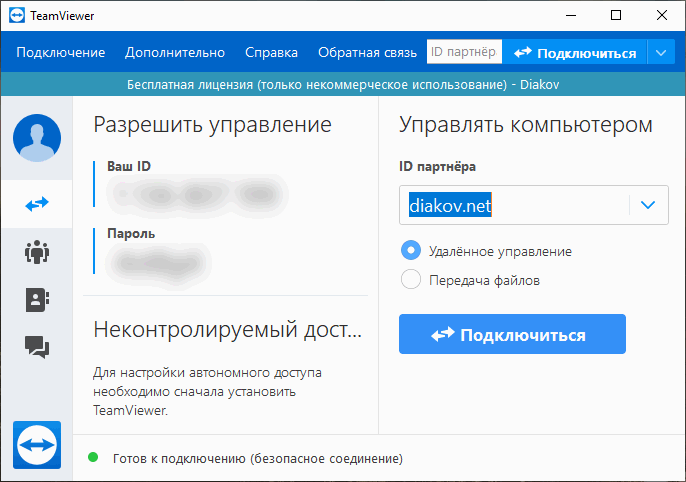Expand the ID партнёра dropdown arrow
The height and width of the screenshot is (482, 686).
[x=648, y=205]
